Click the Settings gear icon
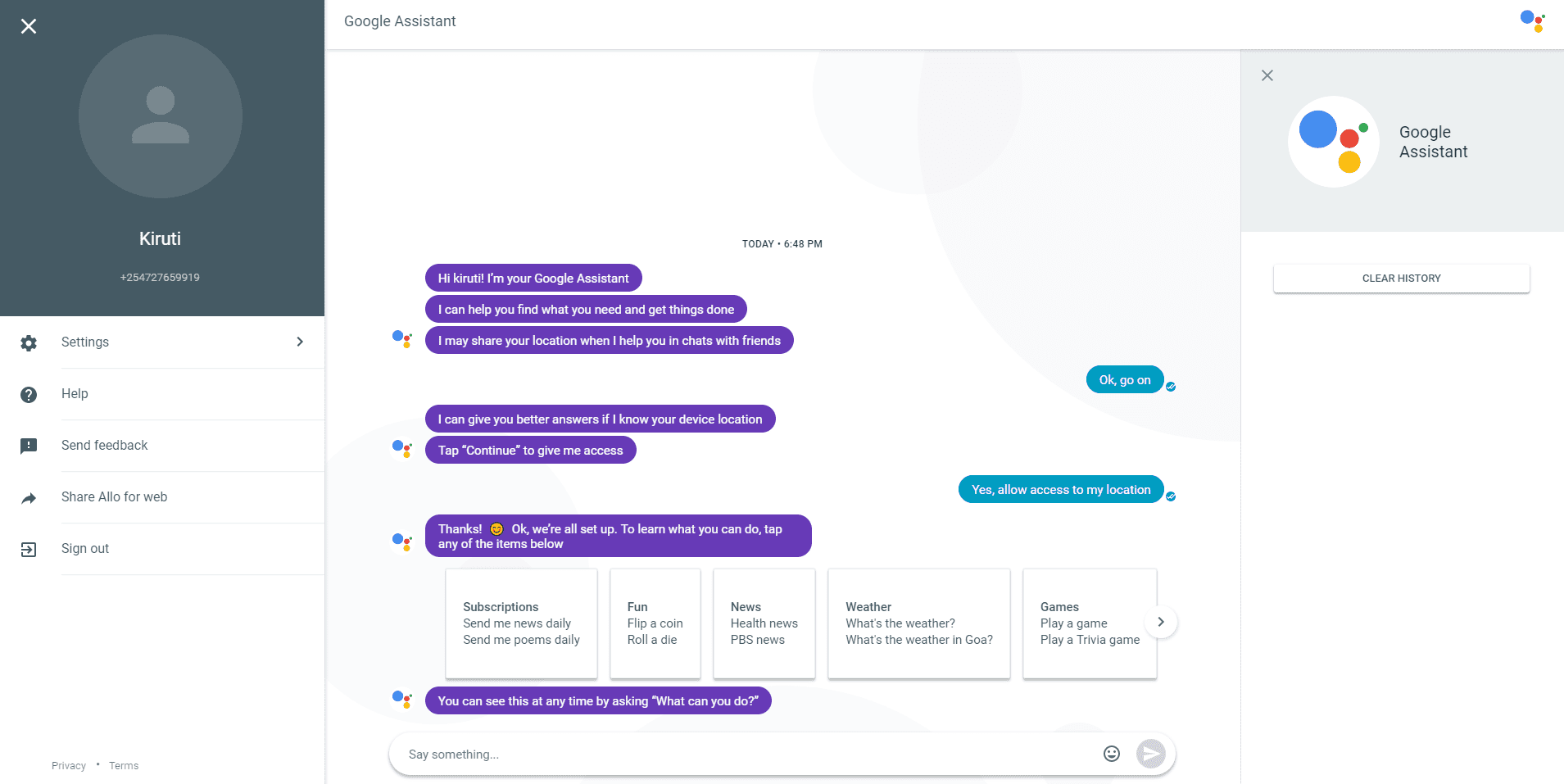 click(29, 342)
